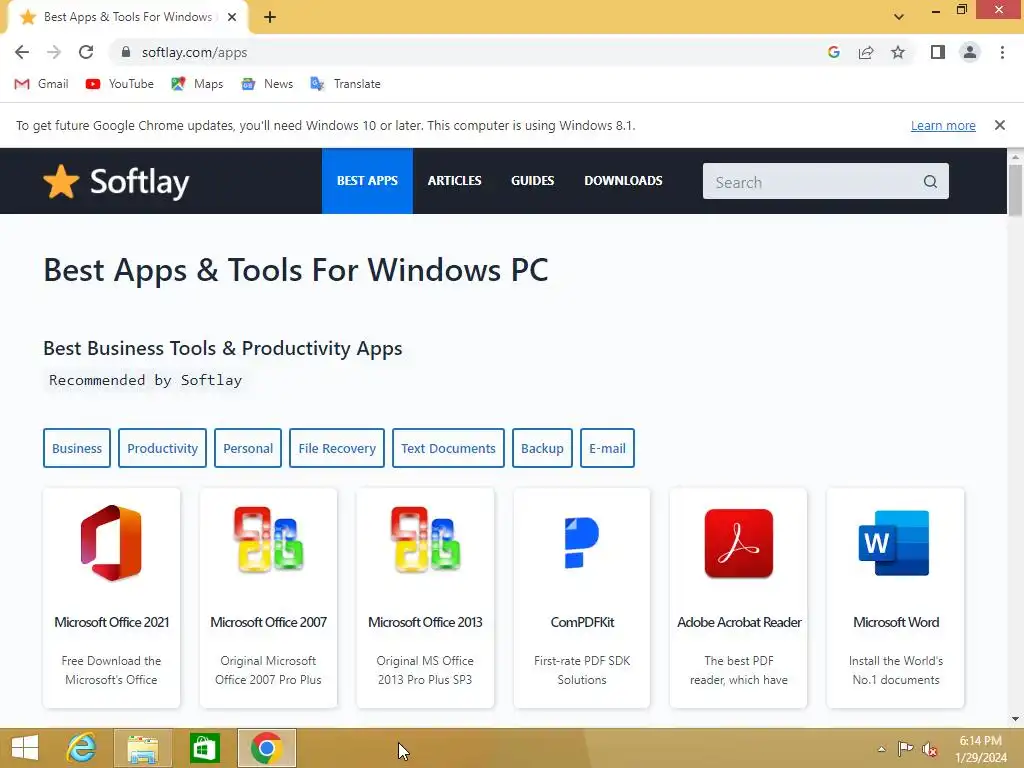
Task: Open the News bookmark
Action: pos(267,84)
